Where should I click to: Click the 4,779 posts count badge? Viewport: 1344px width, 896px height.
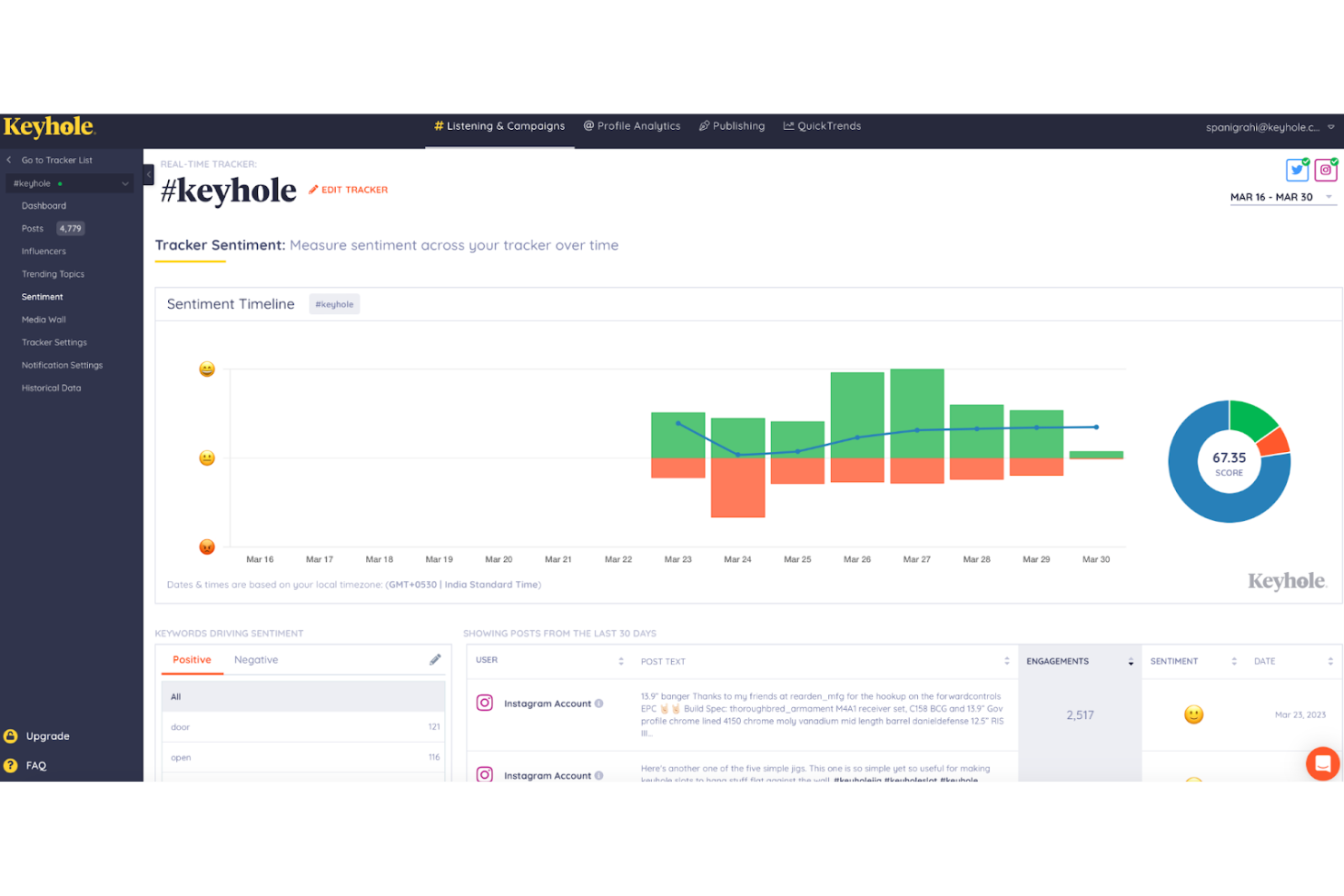click(x=70, y=229)
